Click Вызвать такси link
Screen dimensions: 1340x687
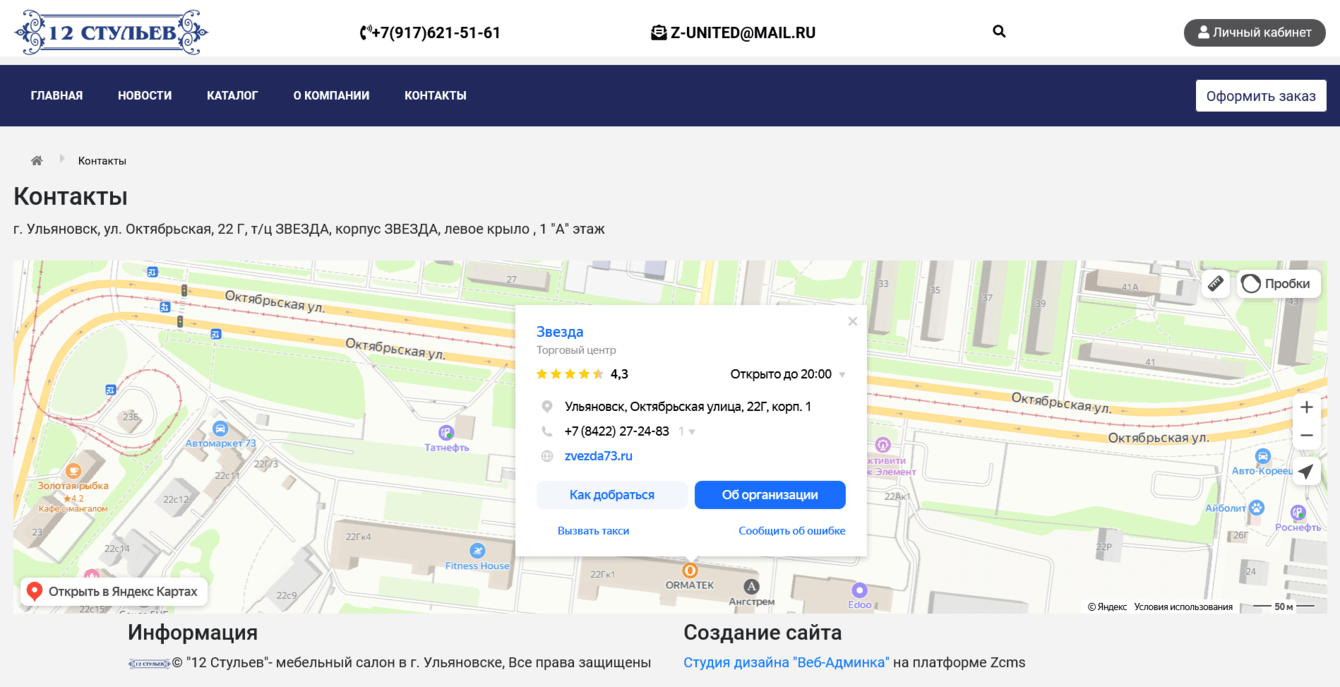(593, 531)
